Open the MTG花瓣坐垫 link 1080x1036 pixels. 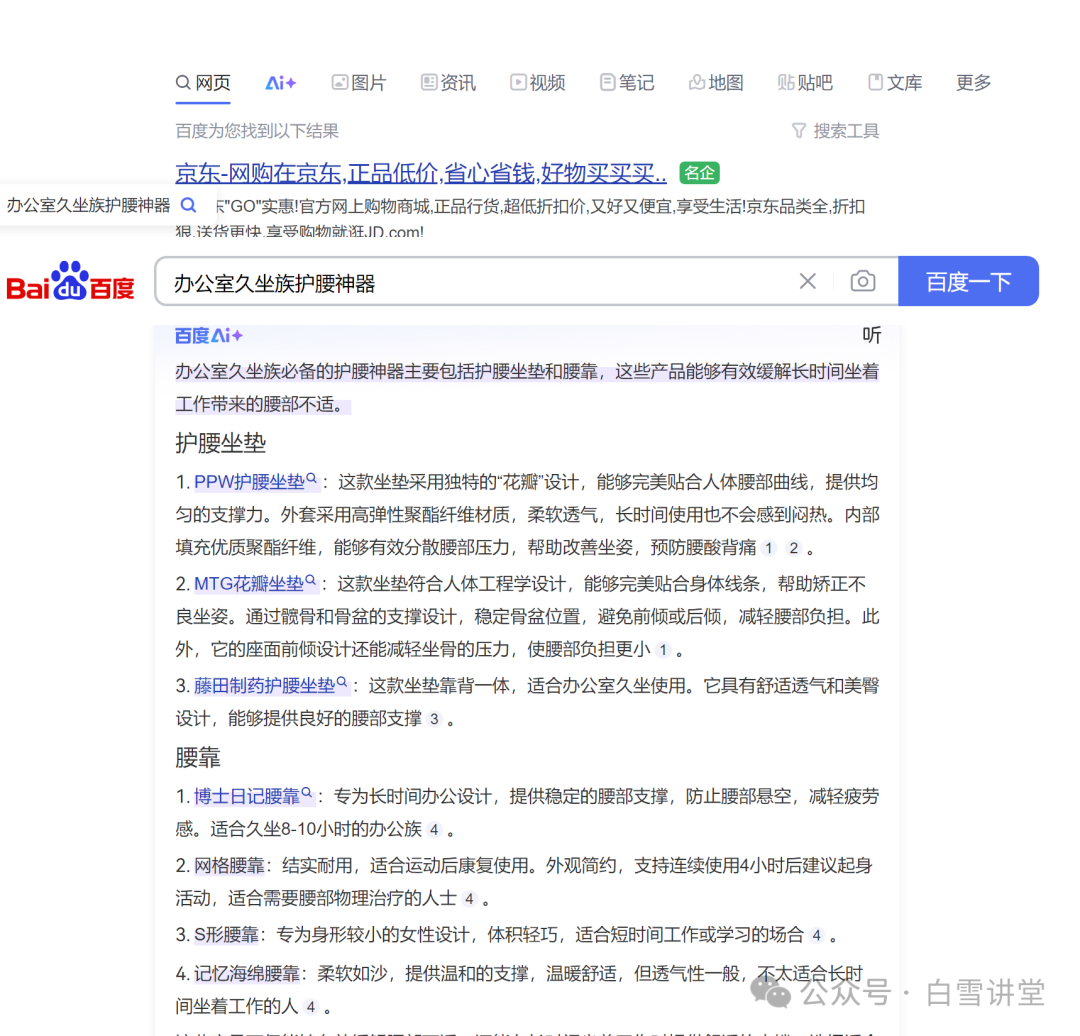click(x=249, y=584)
